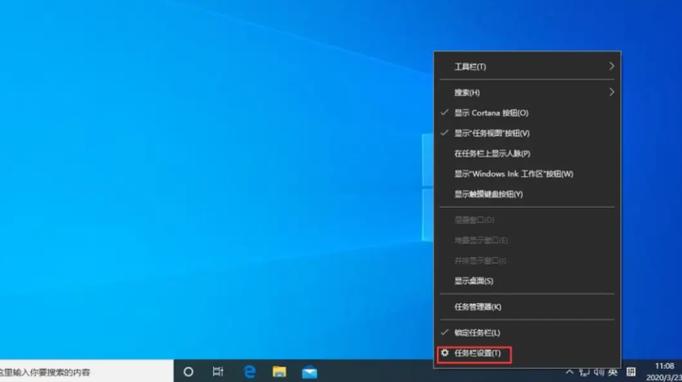This screenshot has height=382, width=682.
Task: Select 显示桌面(S) menu entry
Action: (527, 281)
